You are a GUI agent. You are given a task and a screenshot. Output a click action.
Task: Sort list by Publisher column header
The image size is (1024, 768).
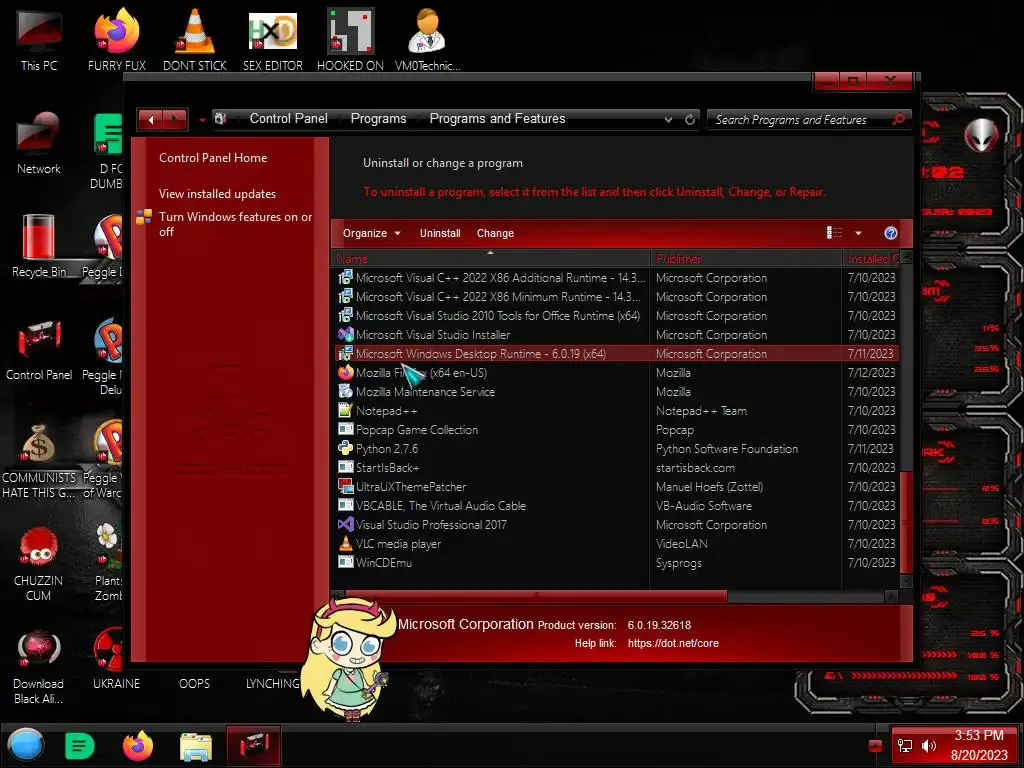pos(745,259)
